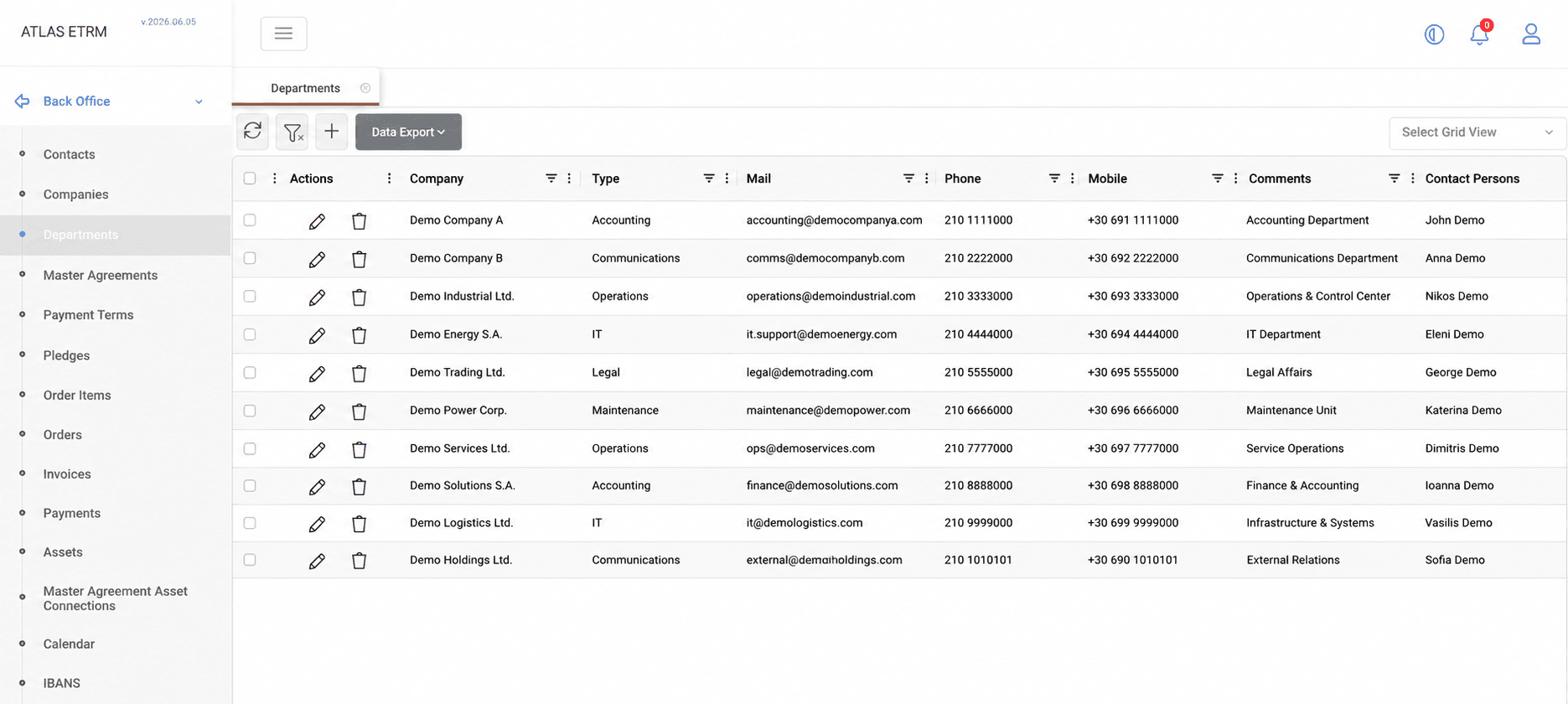The width and height of the screenshot is (1568, 704).
Task: Open Master Agreements in the sidebar
Action: 101,275
